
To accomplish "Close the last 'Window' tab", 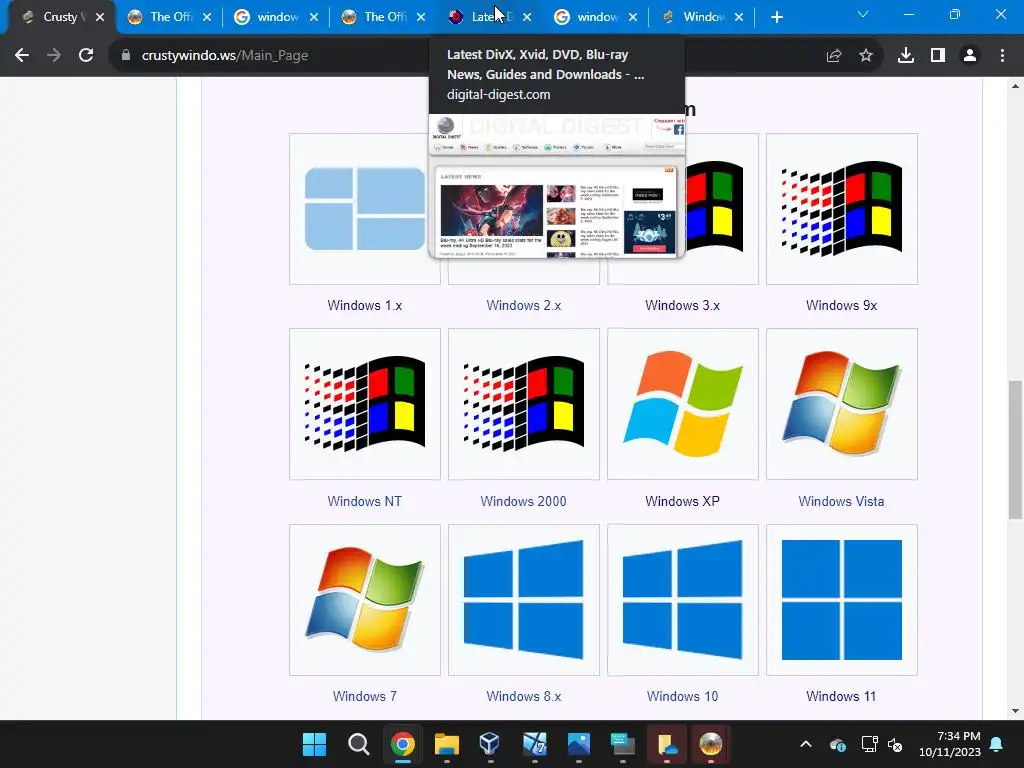I will pyautogui.click(x=739, y=17).
